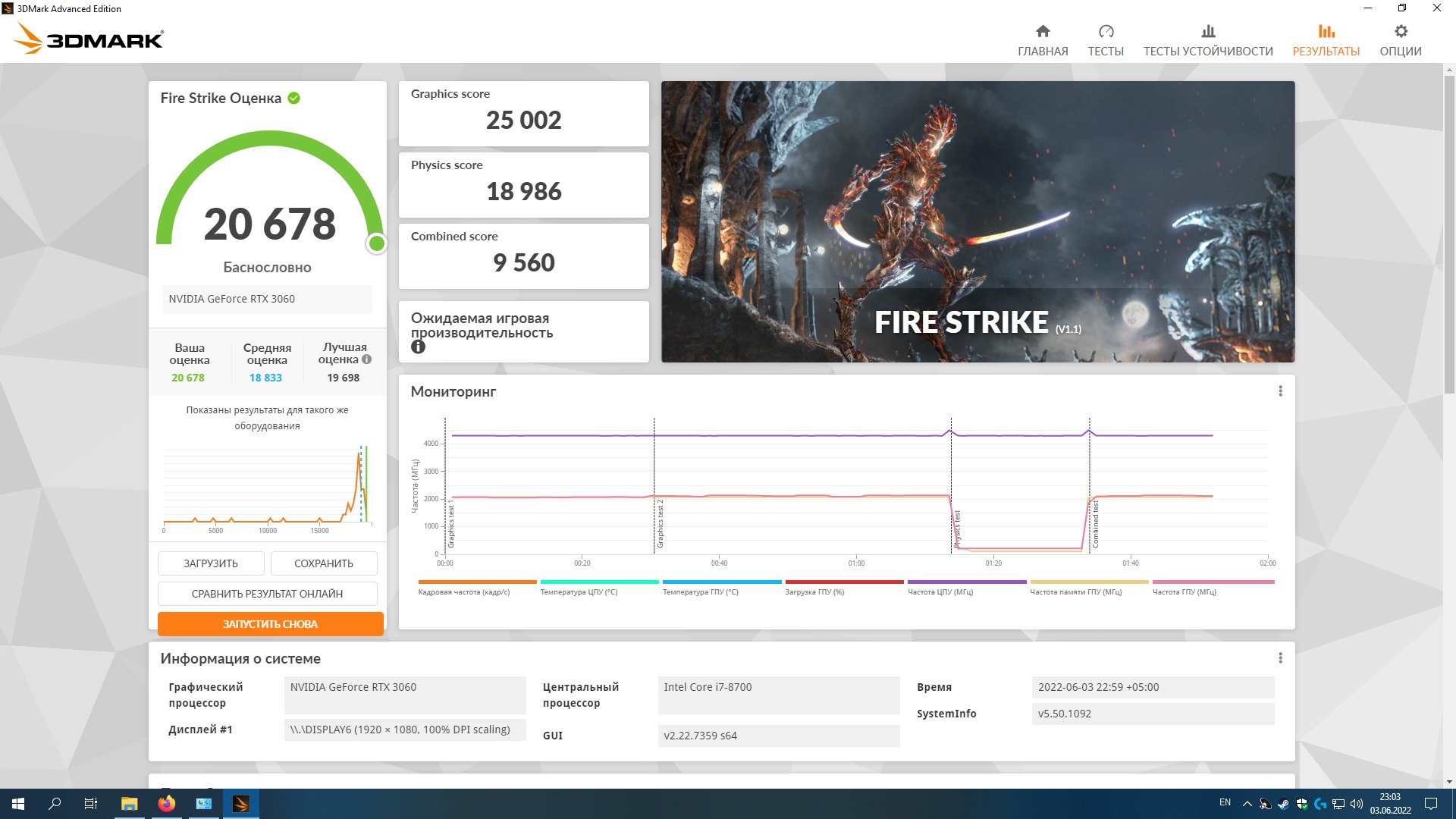The width and height of the screenshot is (1456, 819).
Task: Go to the Tests (ТЕСТЫ) gauge icon
Action: click(x=1106, y=32)
